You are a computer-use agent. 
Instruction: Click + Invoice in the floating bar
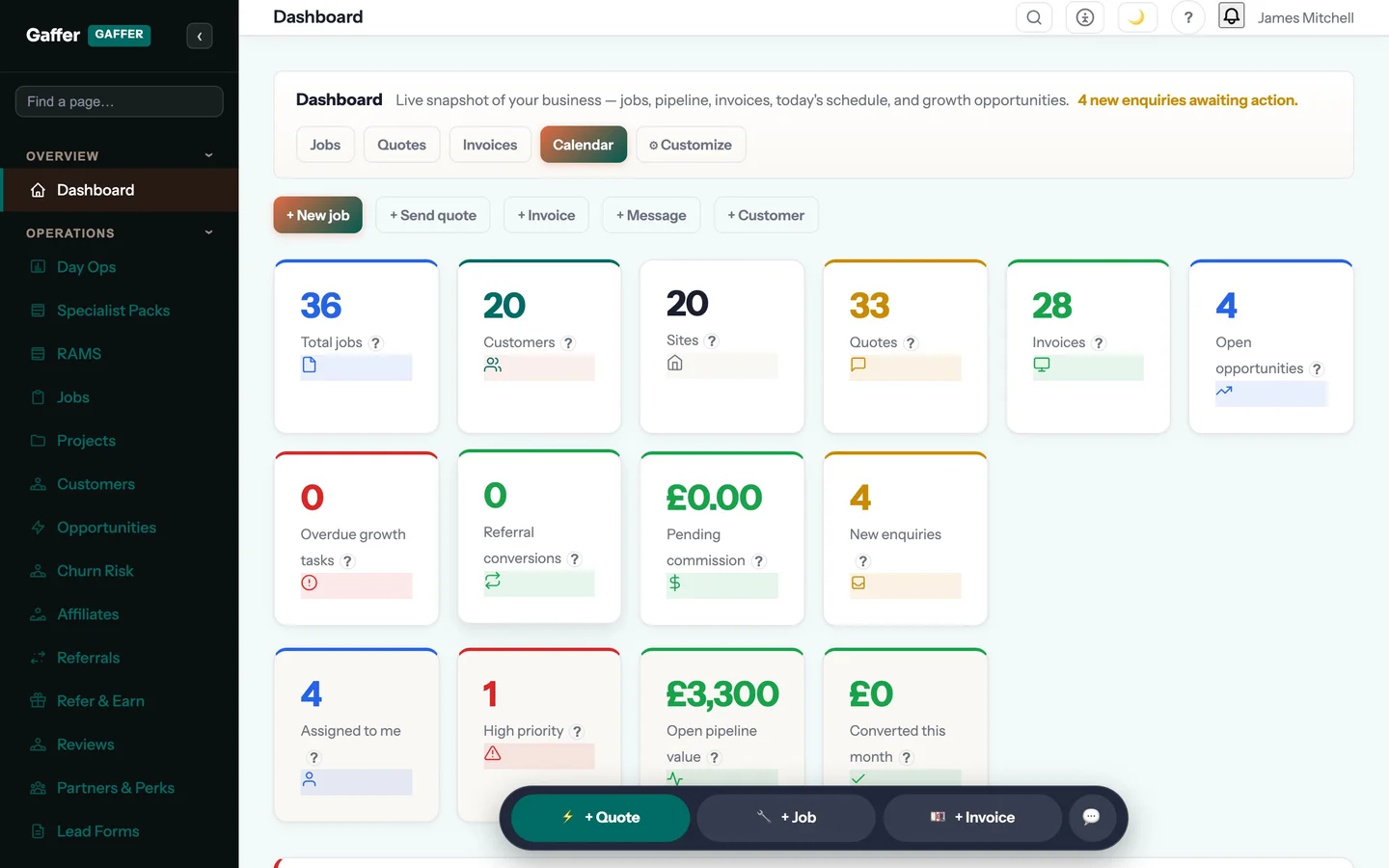(x=972, y=817)
